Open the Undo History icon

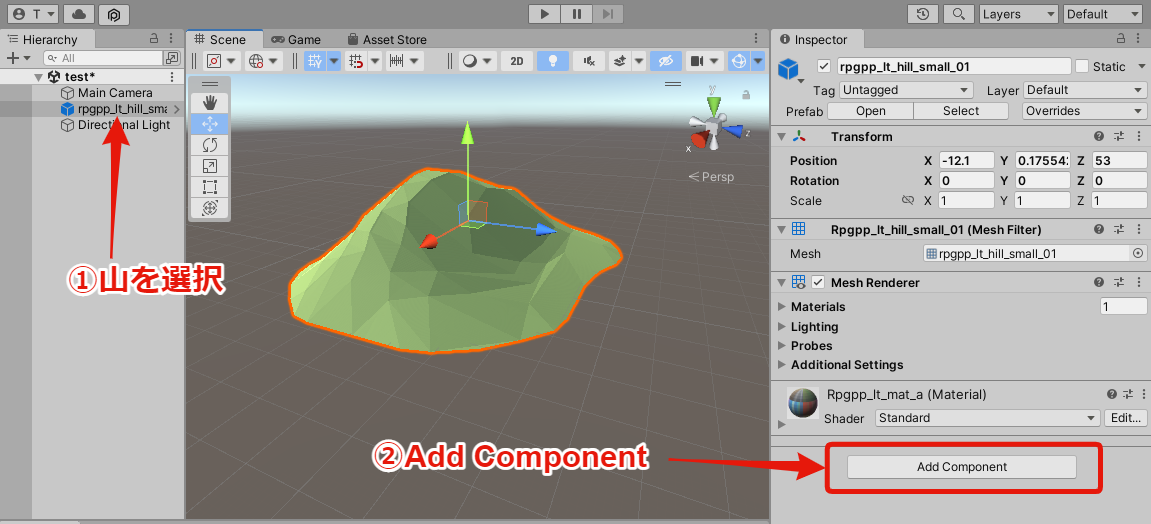[x=923, y=14]
